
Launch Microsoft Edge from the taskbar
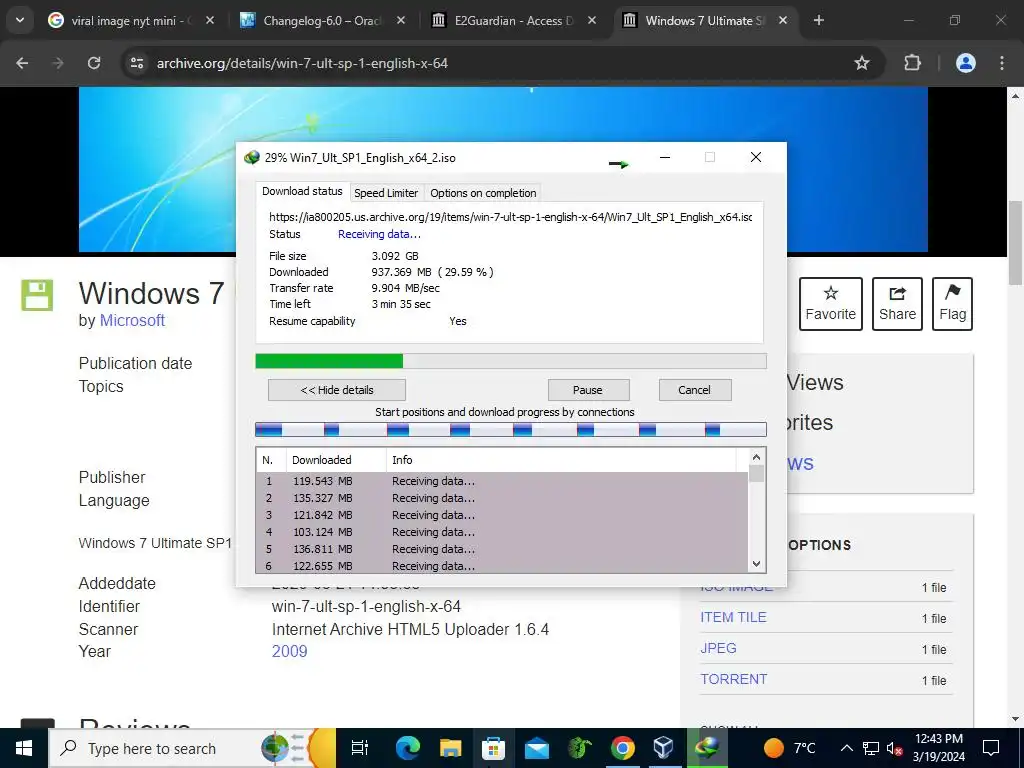tap(408, 748)
